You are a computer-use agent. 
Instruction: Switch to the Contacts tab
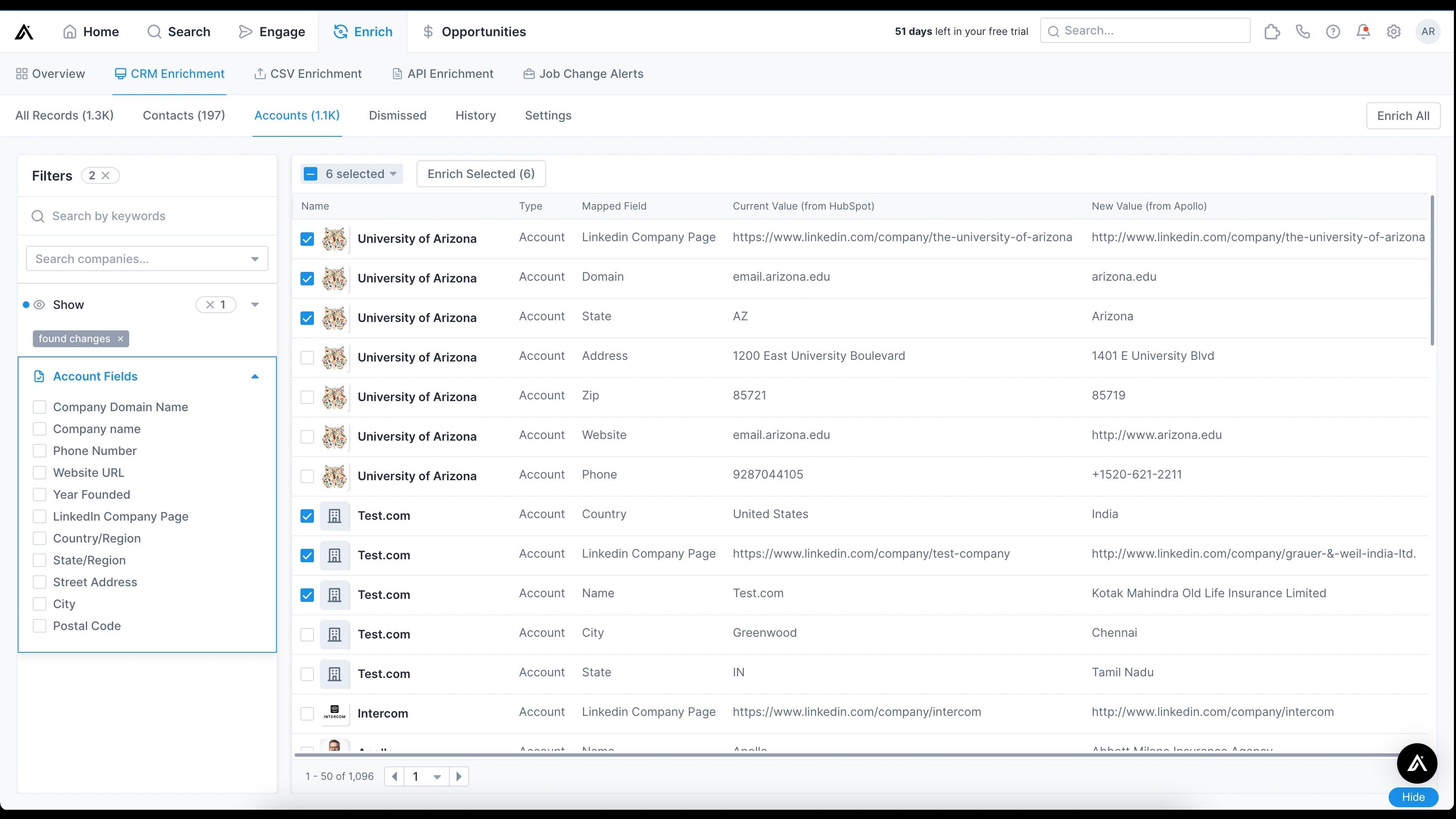point(183,115)
